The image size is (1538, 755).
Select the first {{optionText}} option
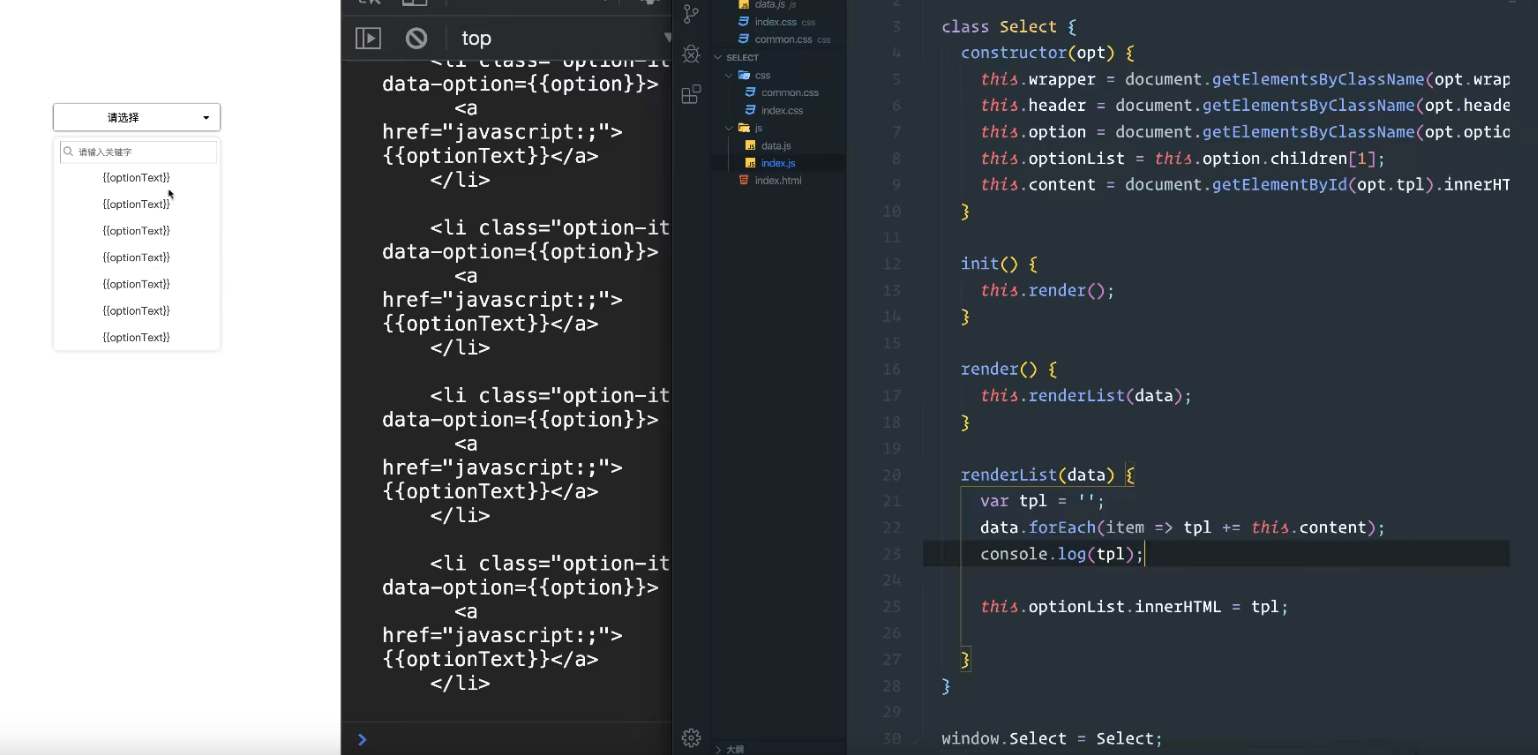[136, 177]
